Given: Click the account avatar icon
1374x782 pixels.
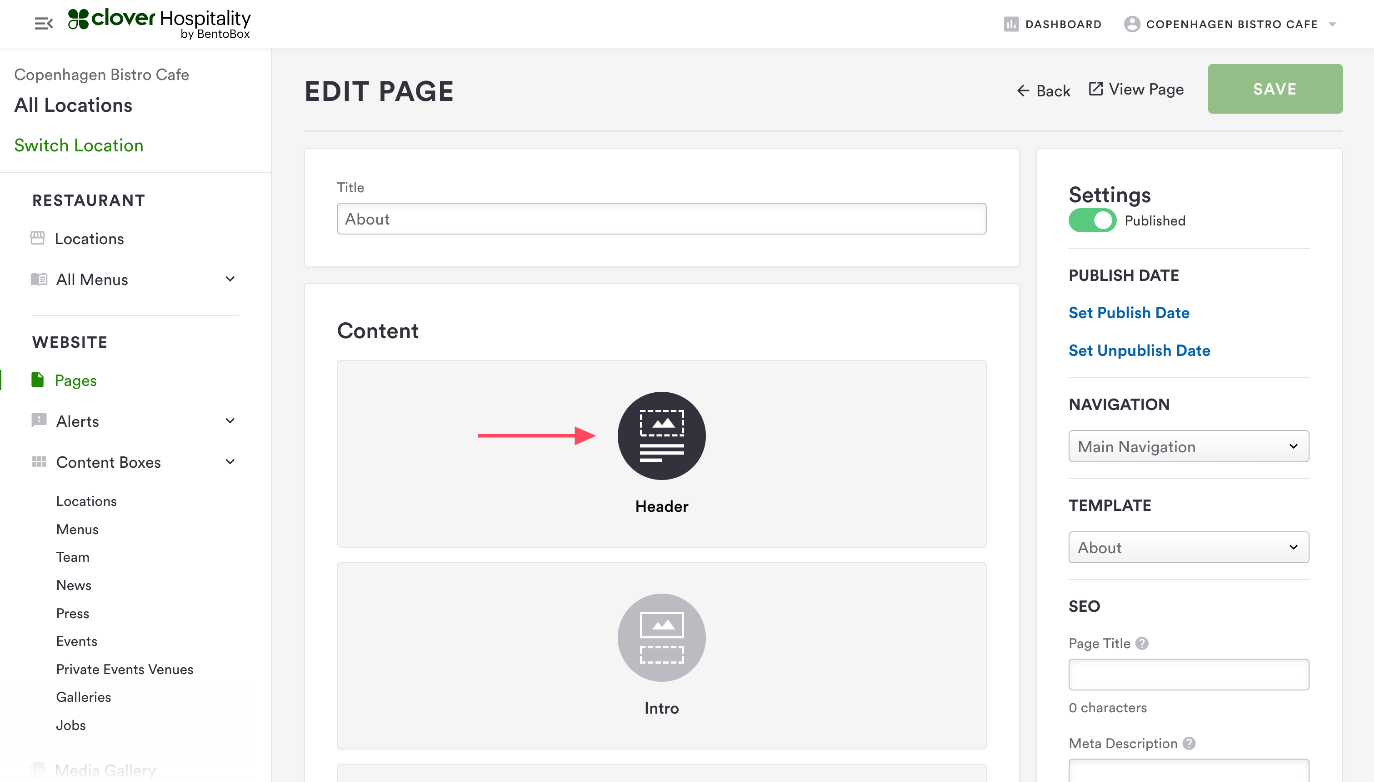Looking at the screenshot, I should [1132, 24].
